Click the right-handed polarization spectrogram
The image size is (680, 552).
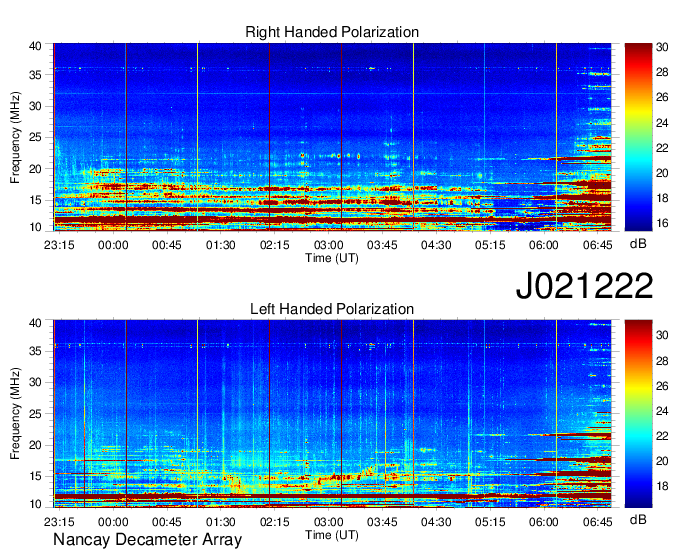[x=332, y=137]
